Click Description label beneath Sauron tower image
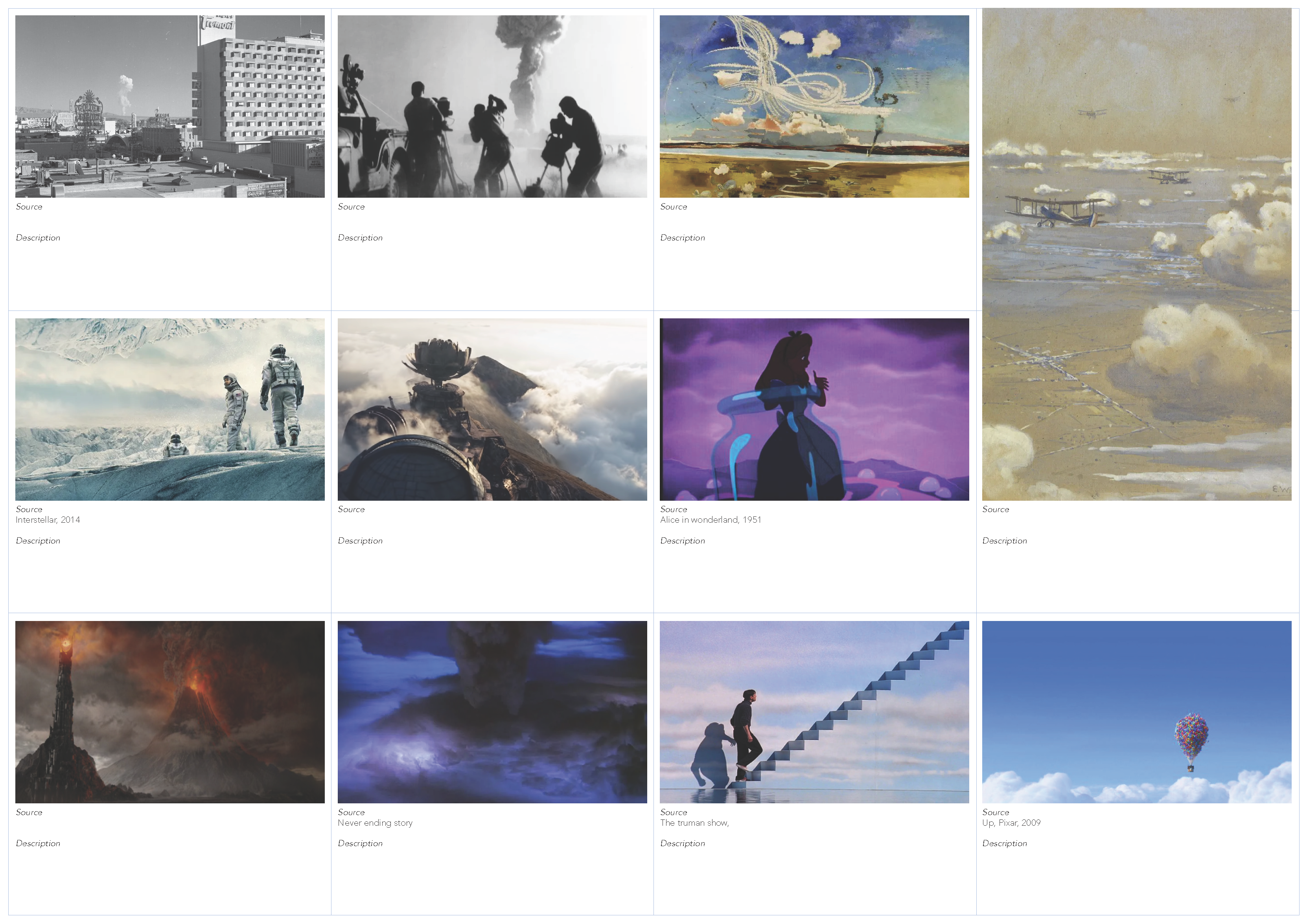The width and height of the screenshot is (1307, 924). click(x=38, y=843)
